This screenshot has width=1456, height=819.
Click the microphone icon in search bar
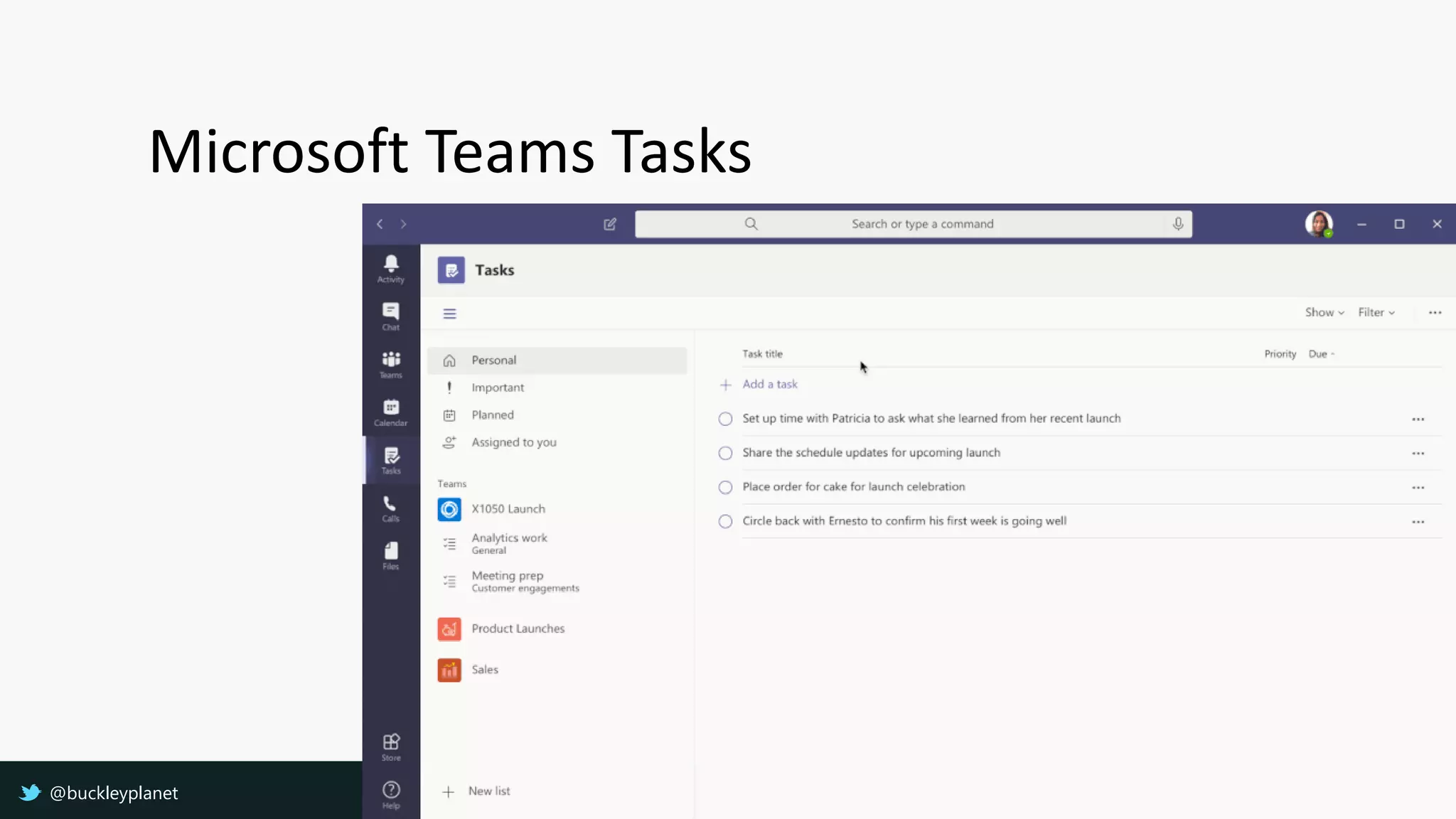tap(1178, 224)
